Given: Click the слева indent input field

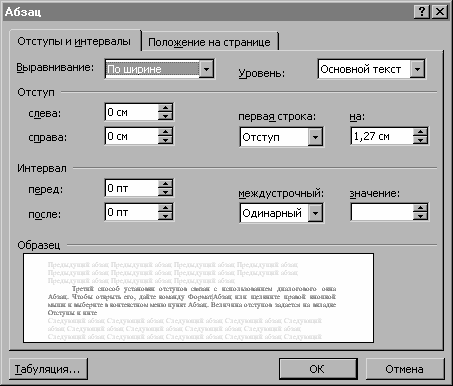Looking at the screenshot, I should tap(132, 112).
